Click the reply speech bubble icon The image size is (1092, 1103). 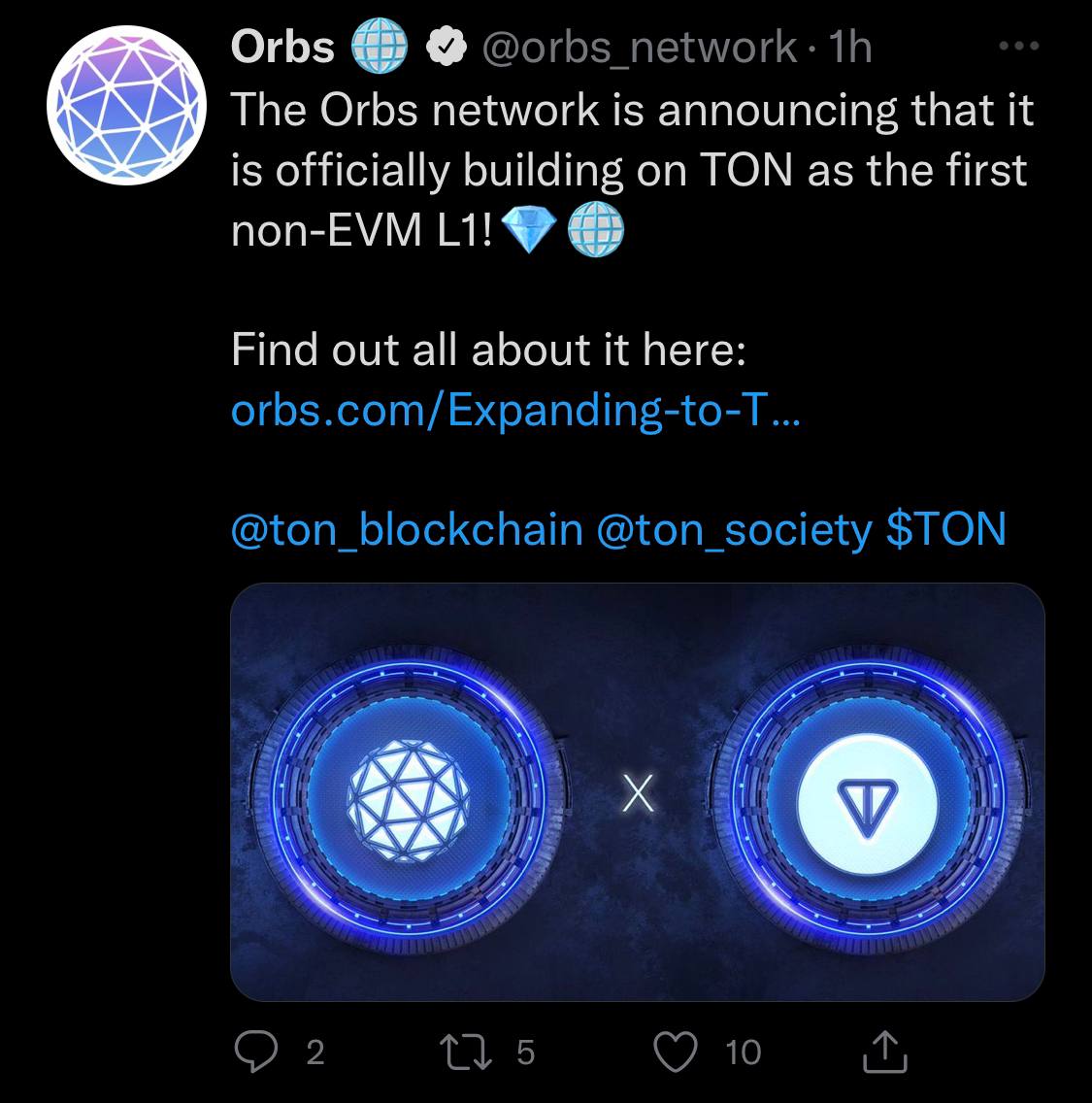click(255, 1052)
